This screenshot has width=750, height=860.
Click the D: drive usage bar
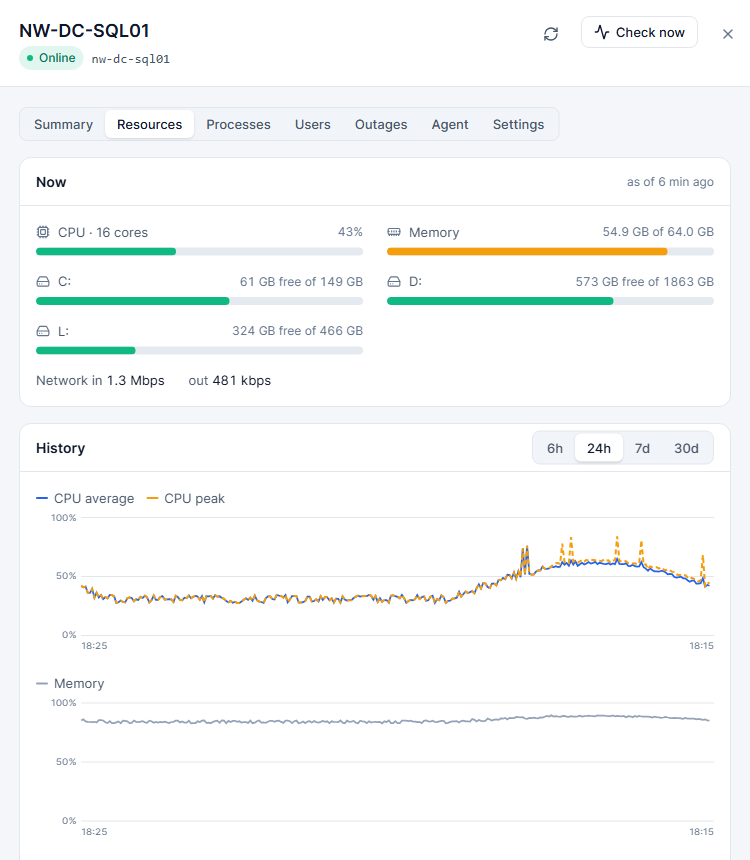[x=550, y=301]
